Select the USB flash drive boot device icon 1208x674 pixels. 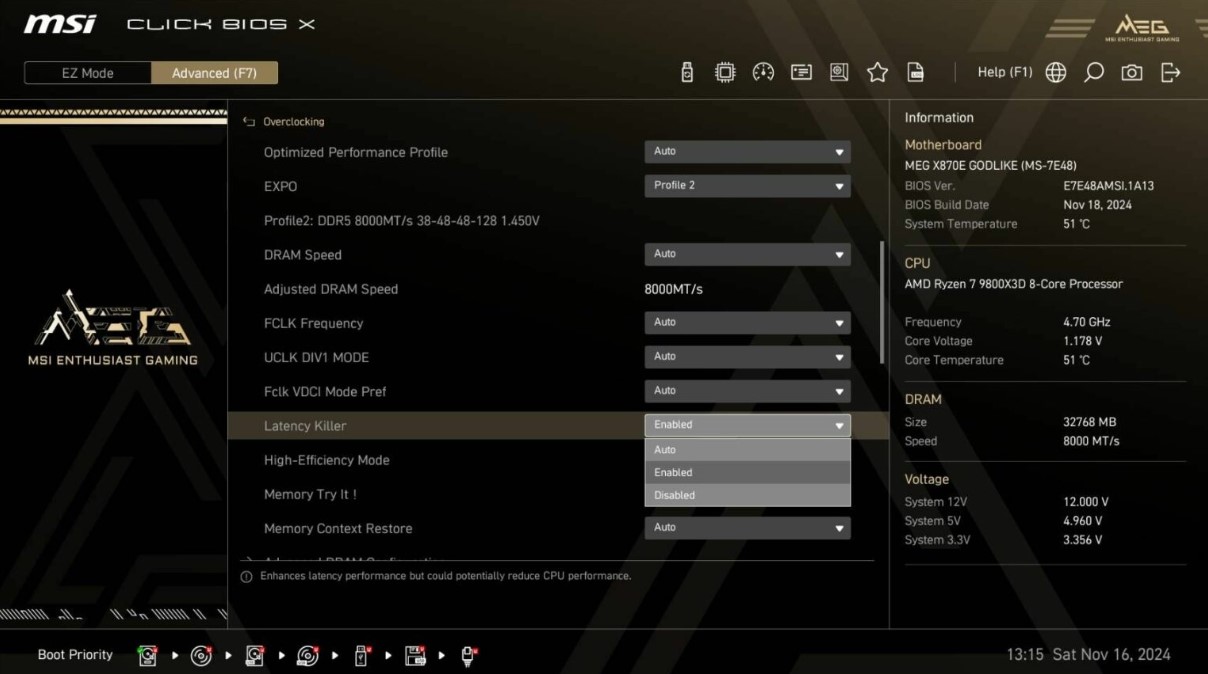coord(361,655)
